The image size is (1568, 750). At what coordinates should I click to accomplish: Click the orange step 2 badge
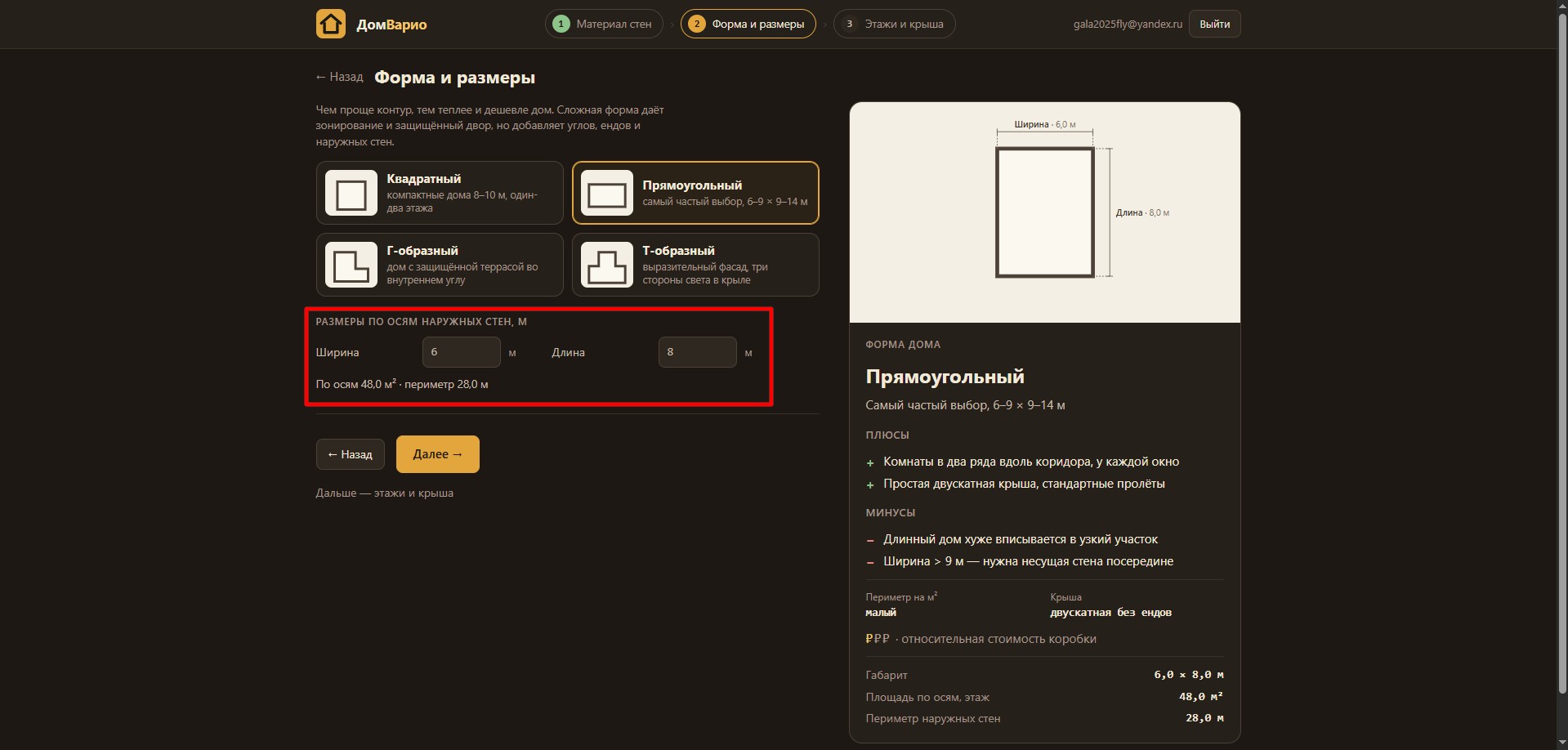pos(697,24)
